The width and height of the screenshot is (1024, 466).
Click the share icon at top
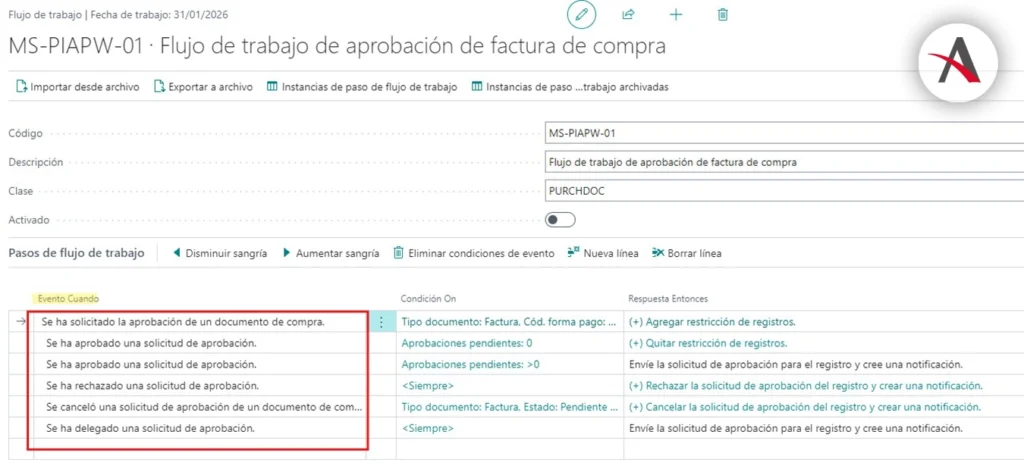pyautogui.click(x=629, y=15)
